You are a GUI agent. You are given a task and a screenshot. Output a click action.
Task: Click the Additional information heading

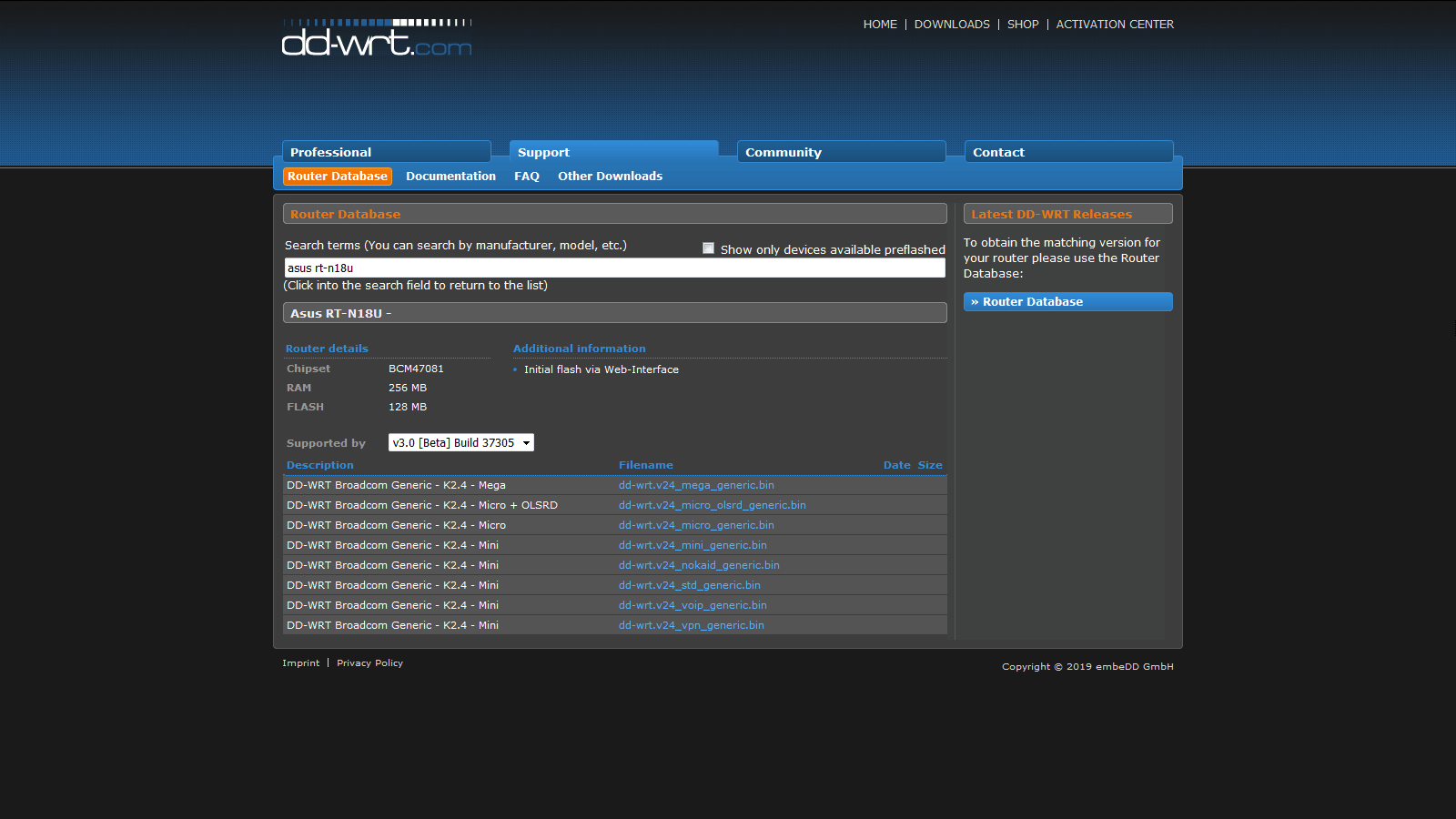click(x=580, y=349)
